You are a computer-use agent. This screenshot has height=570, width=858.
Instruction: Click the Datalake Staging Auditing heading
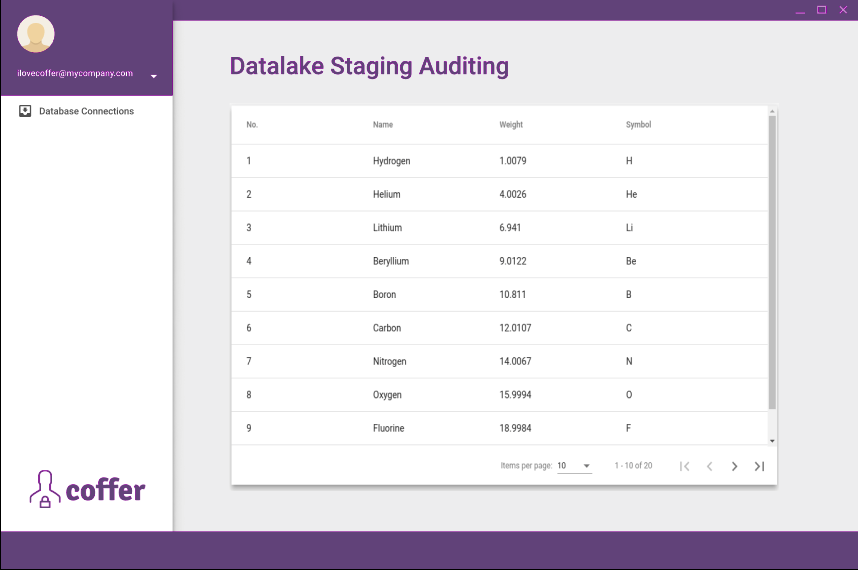coord(369,66)
